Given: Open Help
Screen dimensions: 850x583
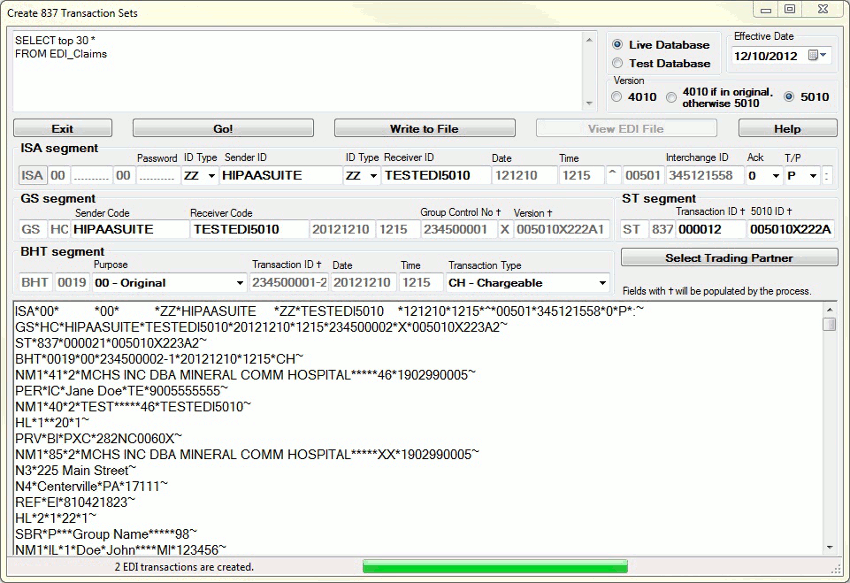Looking at the screenshot, I should (x=786, y=128).
